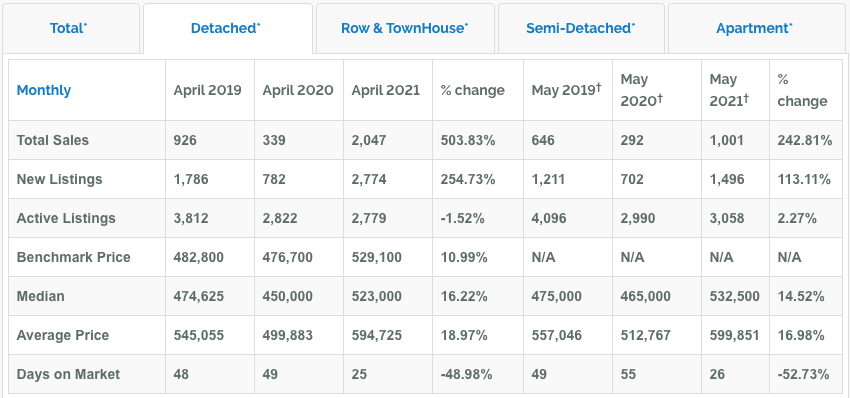
Task: Switch to the Semi-Detached tab
Action: [x=581, y=28]
